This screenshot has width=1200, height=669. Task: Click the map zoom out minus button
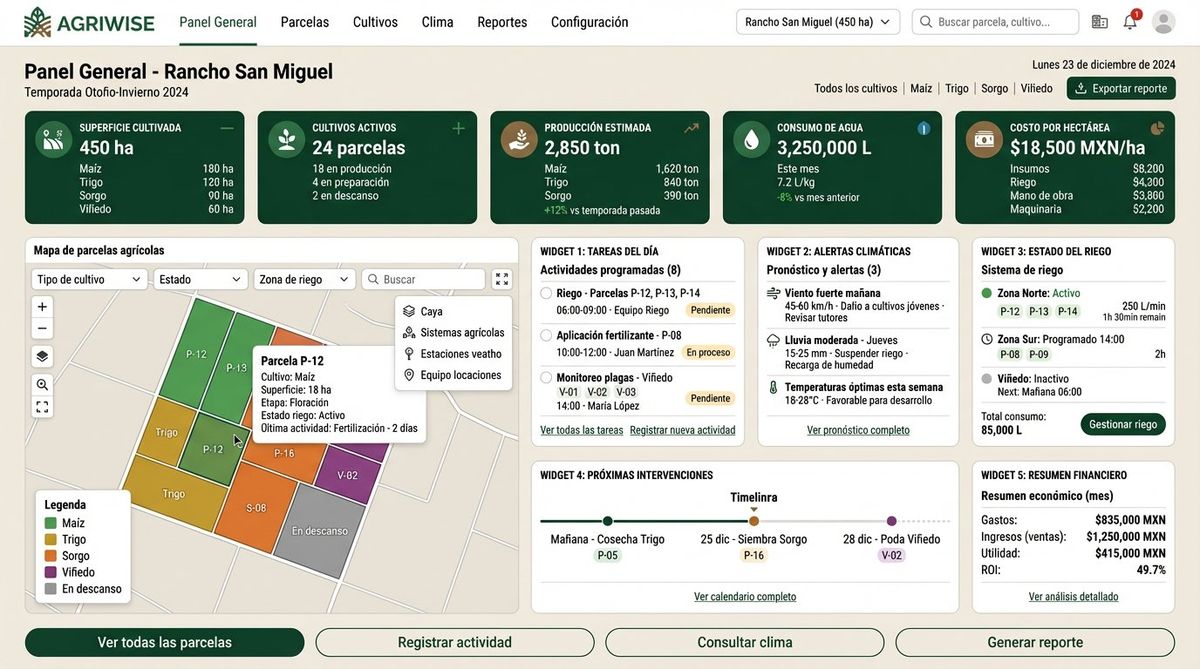[x=42, y=329]
